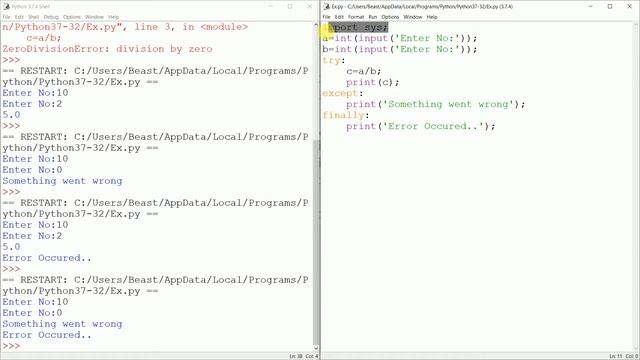Click the shell vertical scrollbar thumb
The height and width of the screenshot is (360, 640).
[x=316, y=243]
